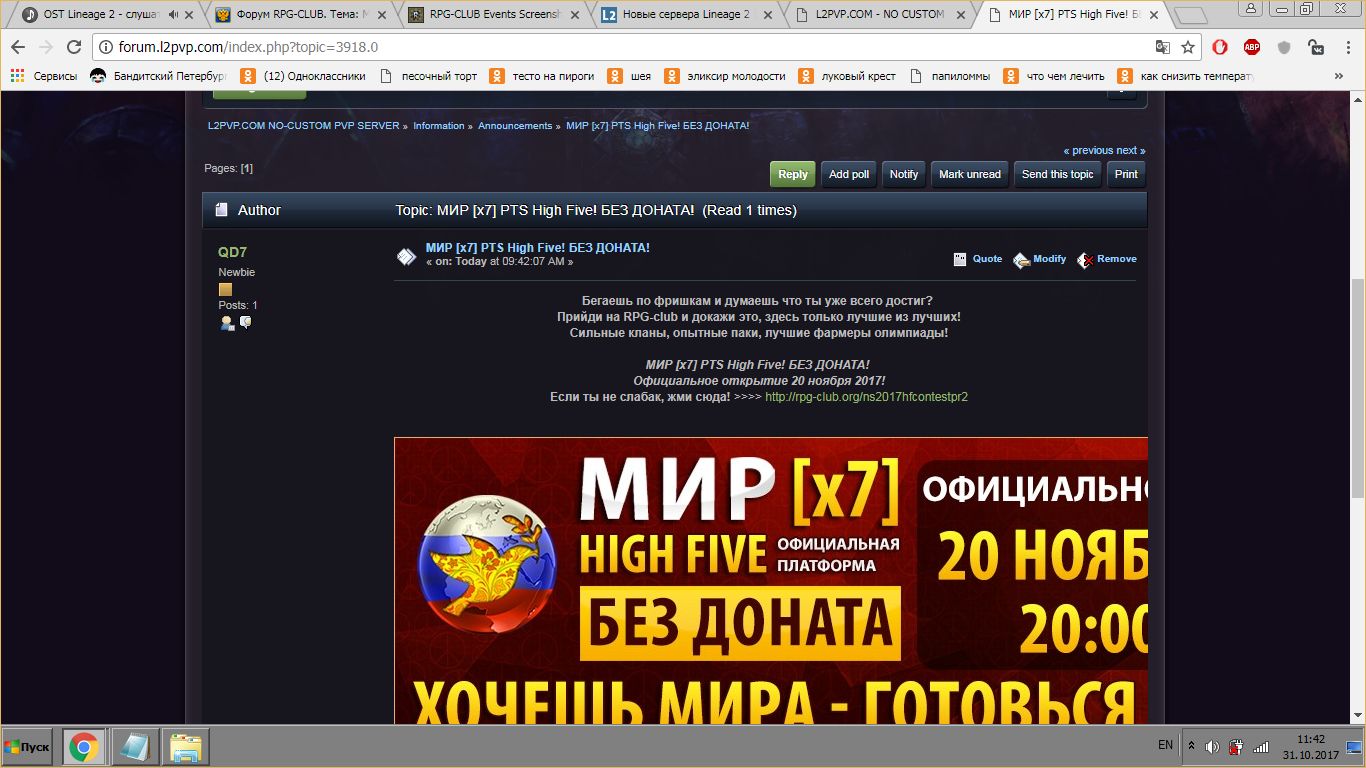Go to the previous topic link
The image size is (1366, 768).
click(x=1088, y=150)
